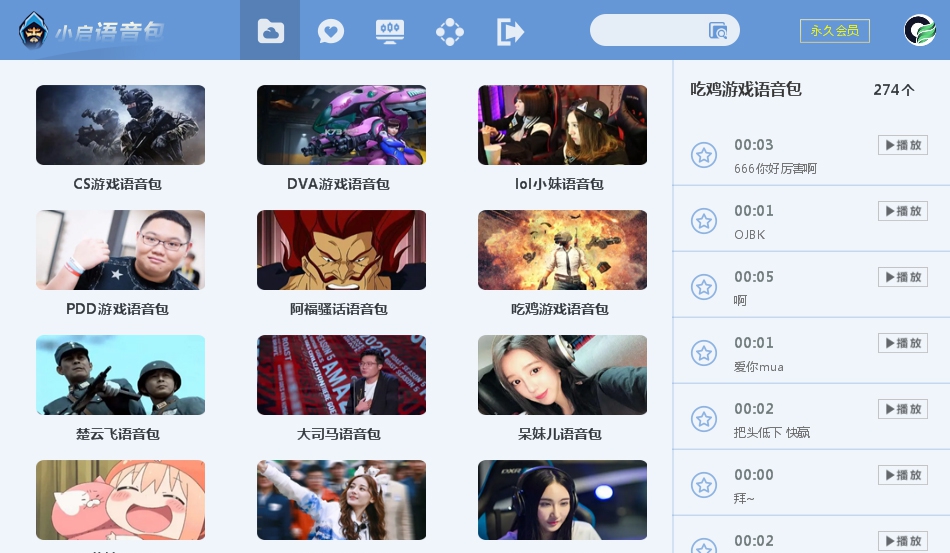Image resolution: width=950 pixels, height=553 pixels.
Task: Open the favorites heart chat bubble tab
Action: pyautogui.click(x=330, y=31)
